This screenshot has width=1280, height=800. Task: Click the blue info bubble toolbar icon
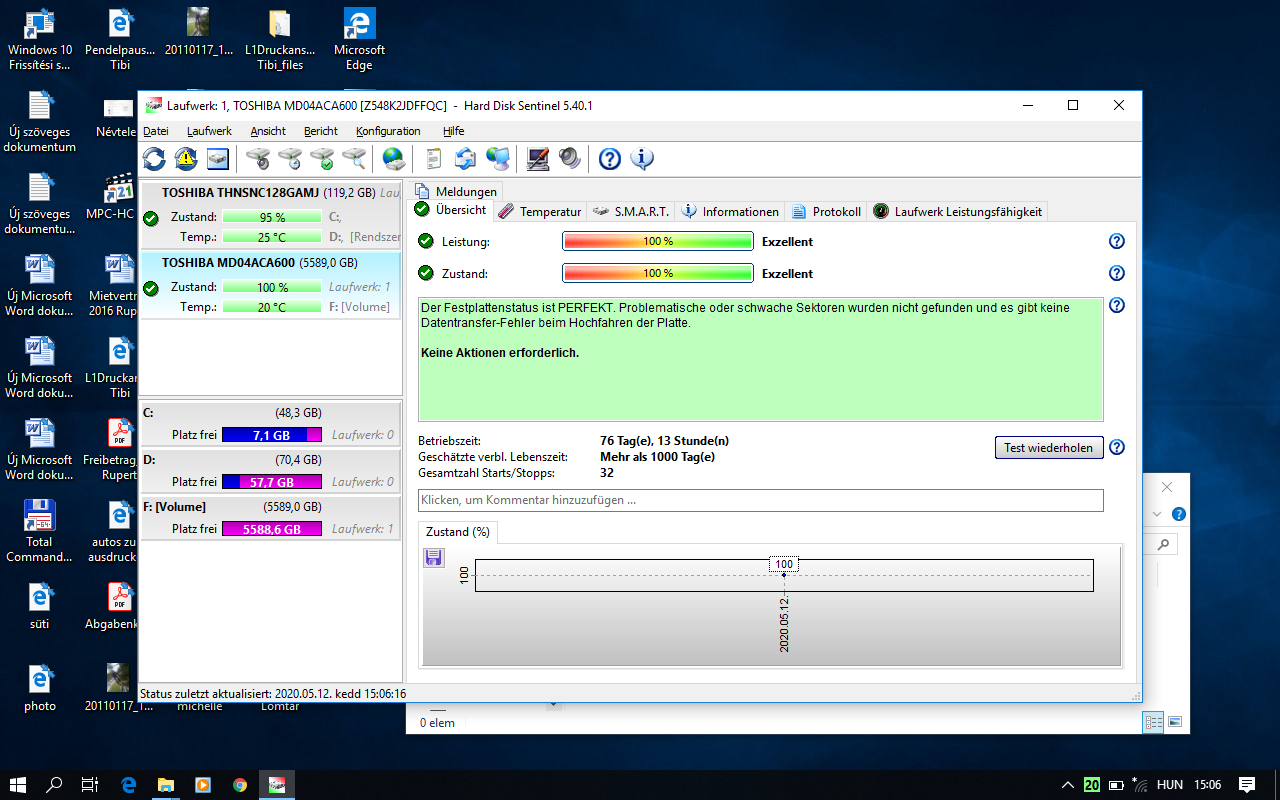642,158
